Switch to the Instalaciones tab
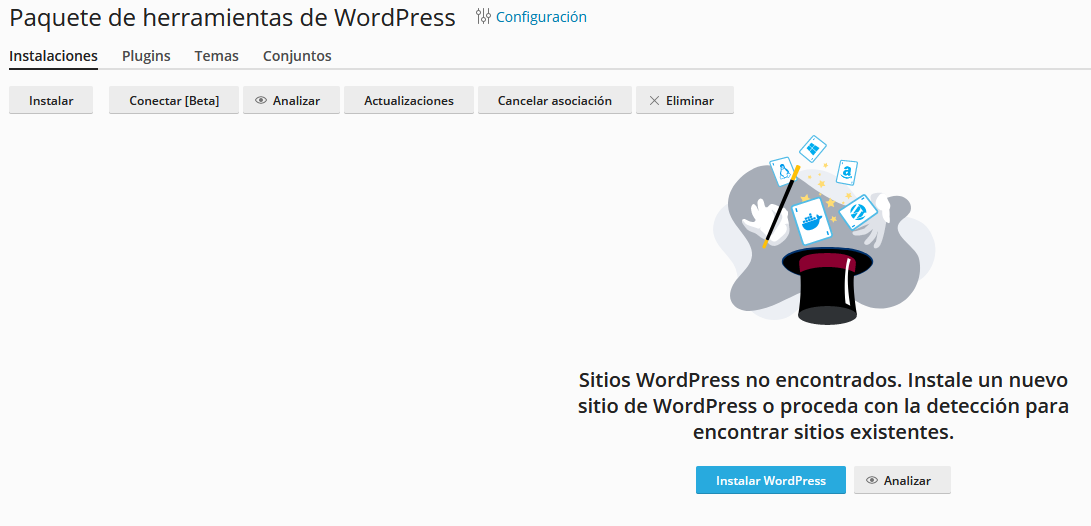The width and height of the screenshot is (1091, 526). pyautogui.click(x=53, y=56)
